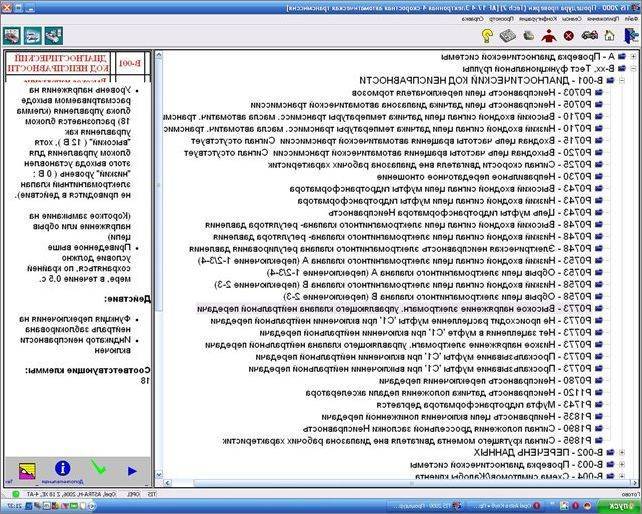Image resolution: width=642 pixels, height=514 pixels.
Task: Select P0753 Обрыв цепи электромагнитного клапана A
Action: coord(430,272)
